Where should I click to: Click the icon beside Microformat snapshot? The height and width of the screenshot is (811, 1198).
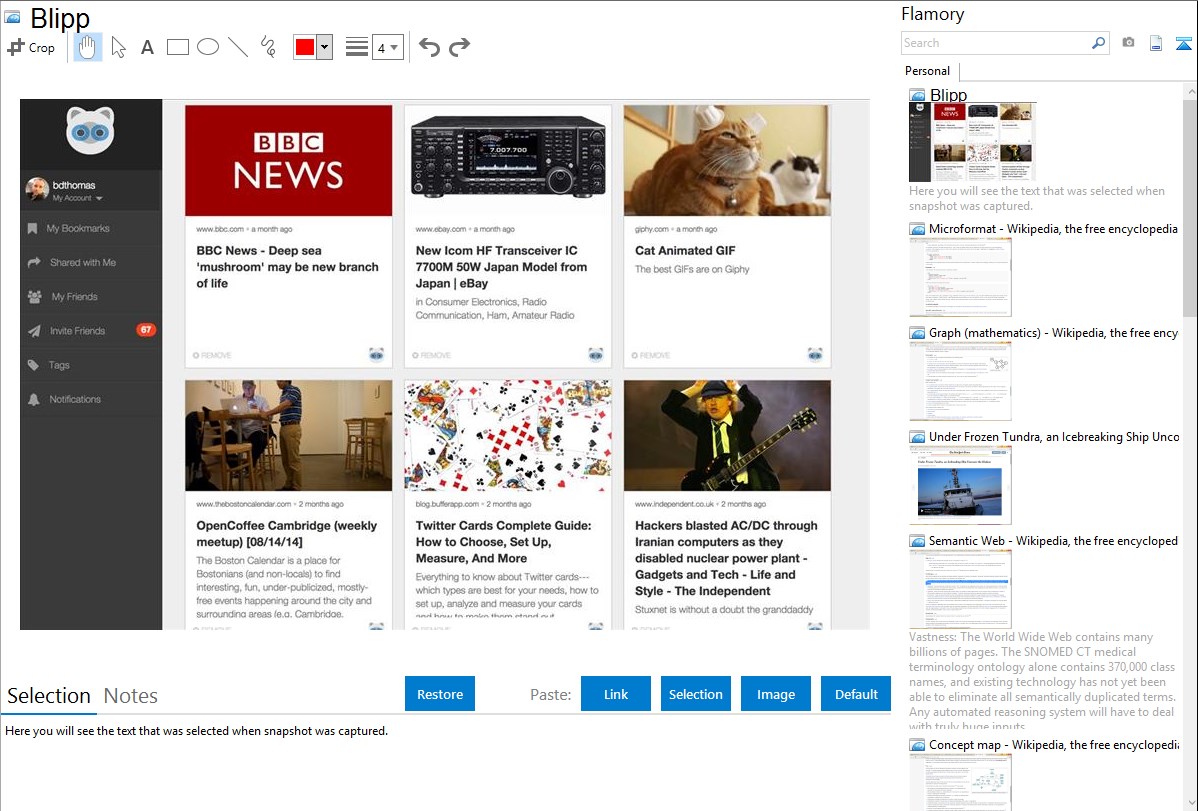917,229
